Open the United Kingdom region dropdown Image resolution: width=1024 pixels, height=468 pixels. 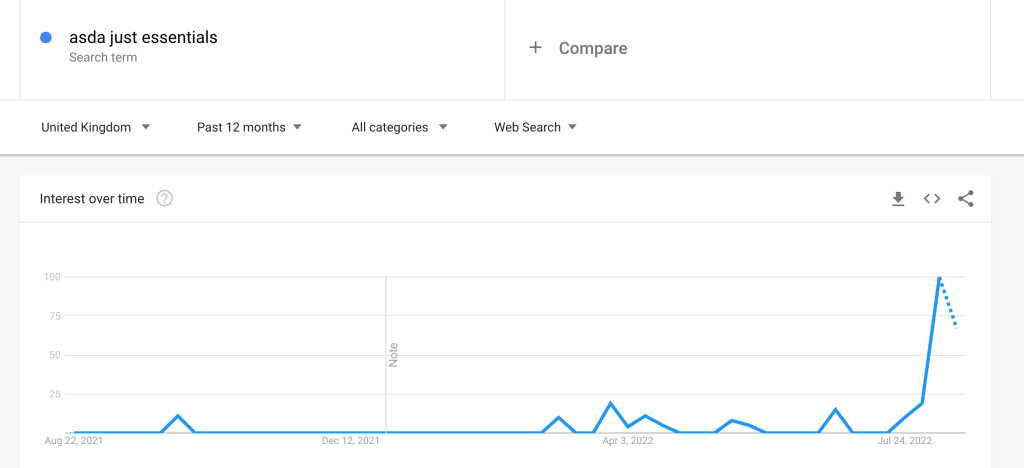(96, 127)
